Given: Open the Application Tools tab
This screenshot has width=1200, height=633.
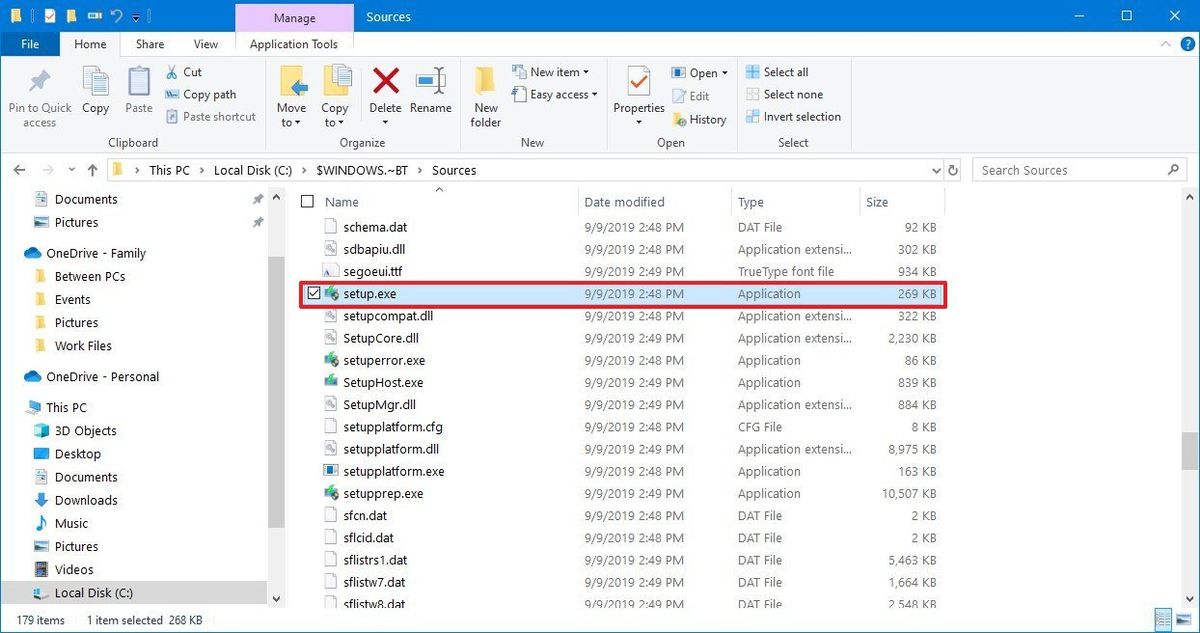Looking at the screenshot, I should (293, 44).
